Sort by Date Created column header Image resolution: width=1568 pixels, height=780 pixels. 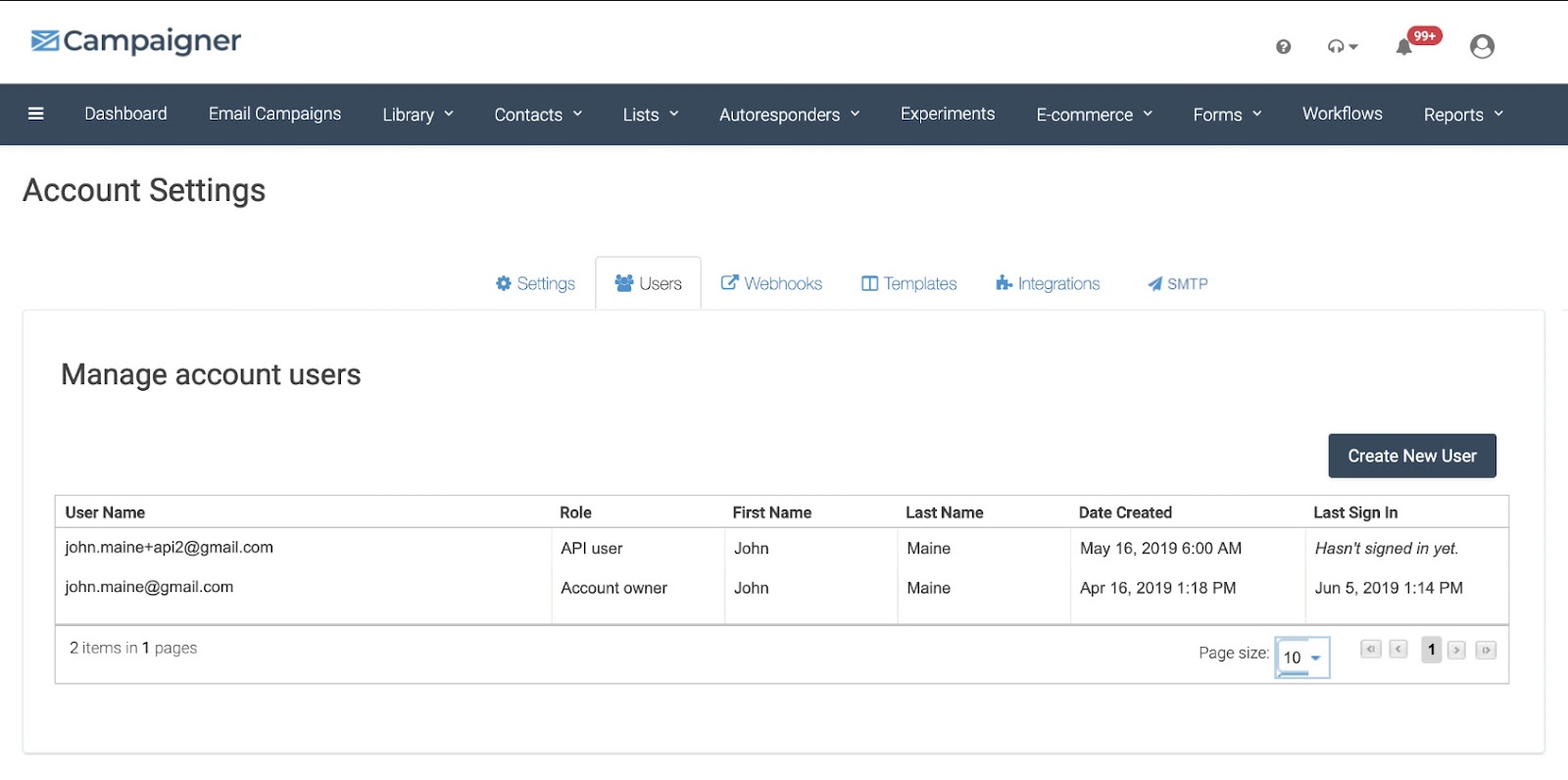click(1125, 512)
